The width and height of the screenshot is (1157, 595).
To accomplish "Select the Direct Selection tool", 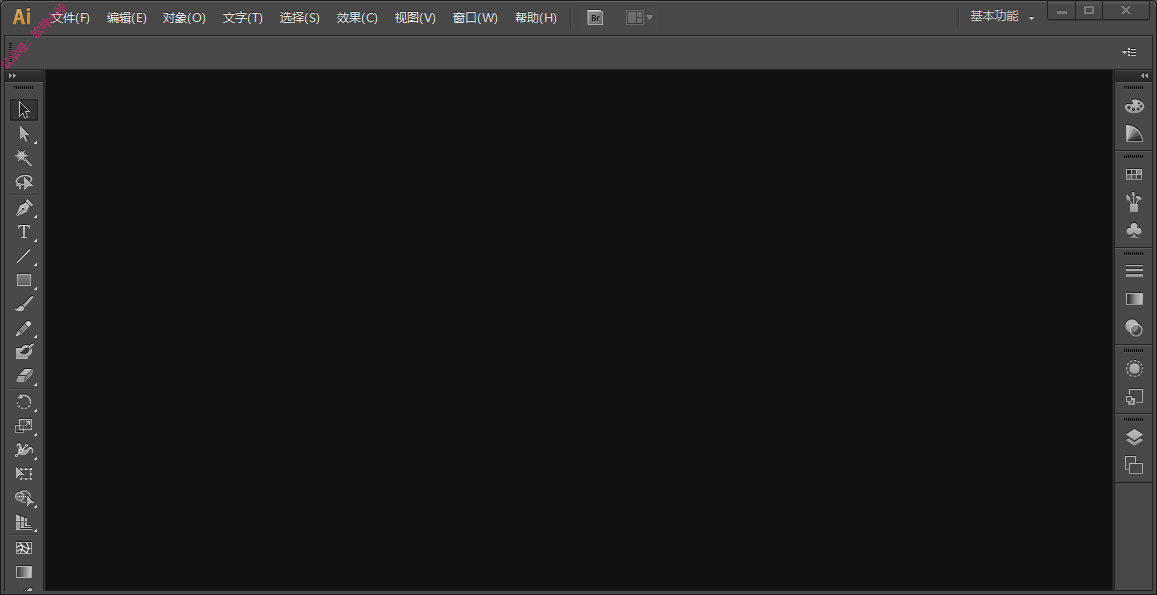I will click(x=24, y=134).
